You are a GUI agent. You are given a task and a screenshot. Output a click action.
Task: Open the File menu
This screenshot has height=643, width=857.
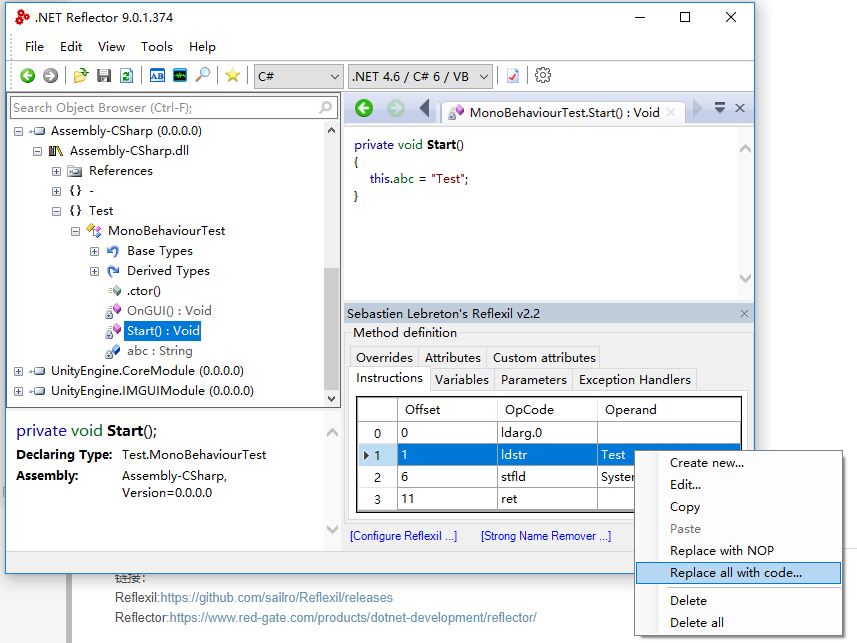[34, 46]
